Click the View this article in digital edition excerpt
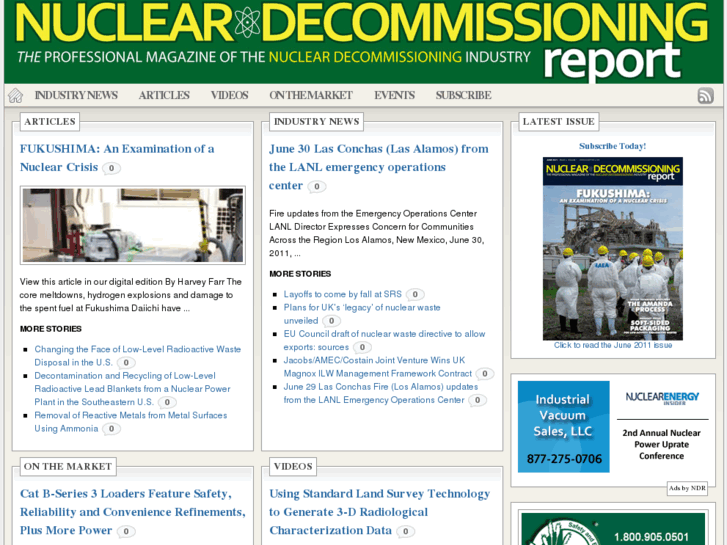 (131, 295)
